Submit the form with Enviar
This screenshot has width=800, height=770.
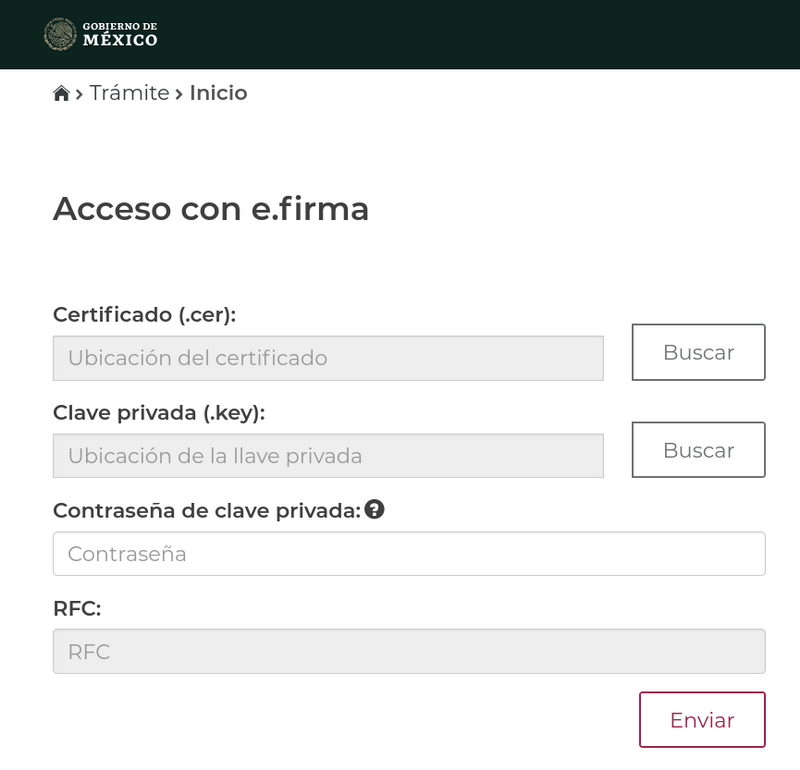pyautogui.click(x=702, y=719)
